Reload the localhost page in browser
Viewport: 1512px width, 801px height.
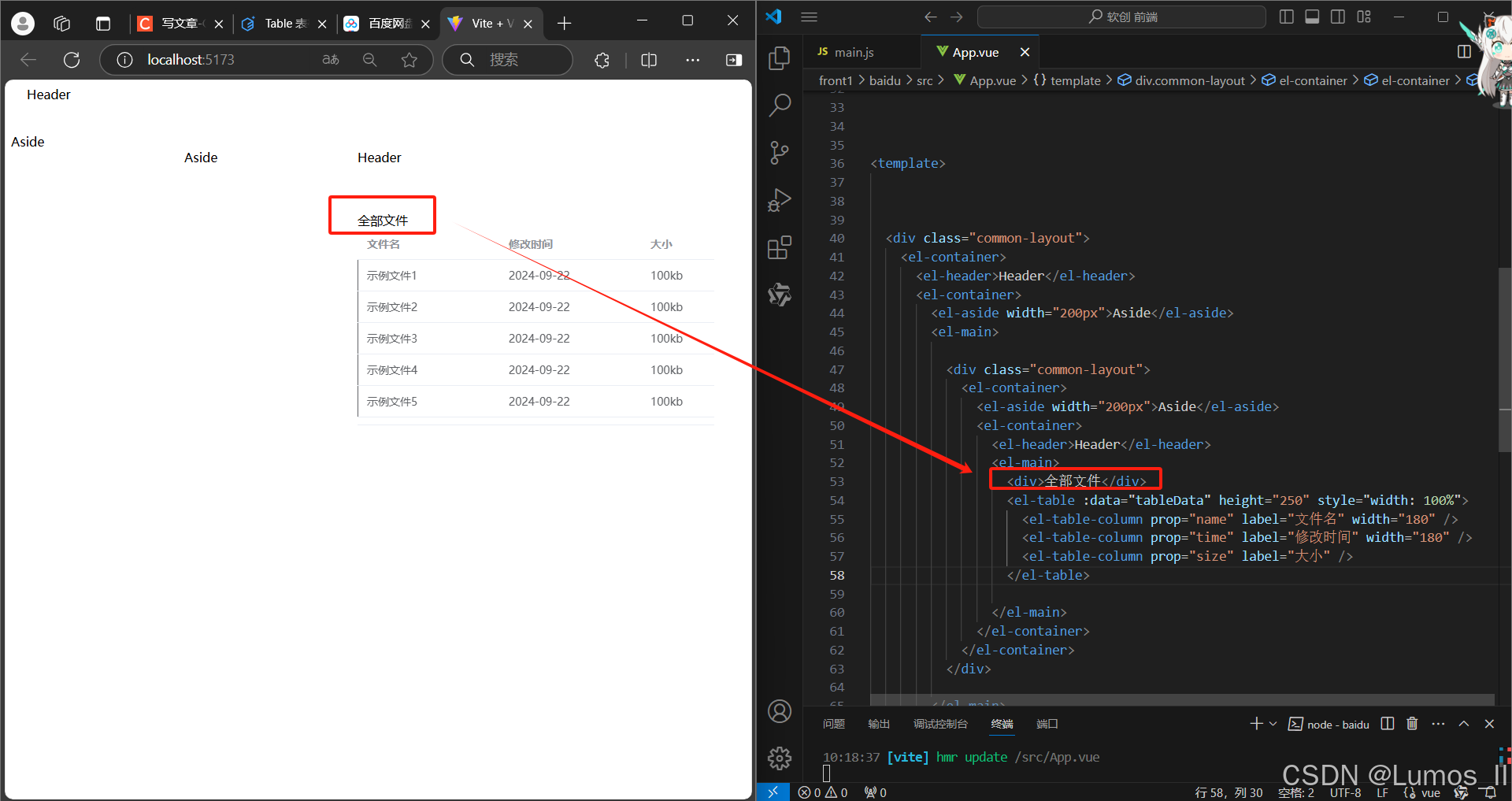coord(72,60)
